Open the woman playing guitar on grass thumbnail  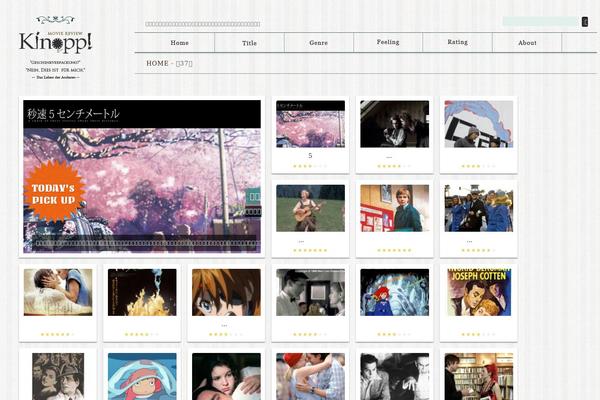(310, 208)
